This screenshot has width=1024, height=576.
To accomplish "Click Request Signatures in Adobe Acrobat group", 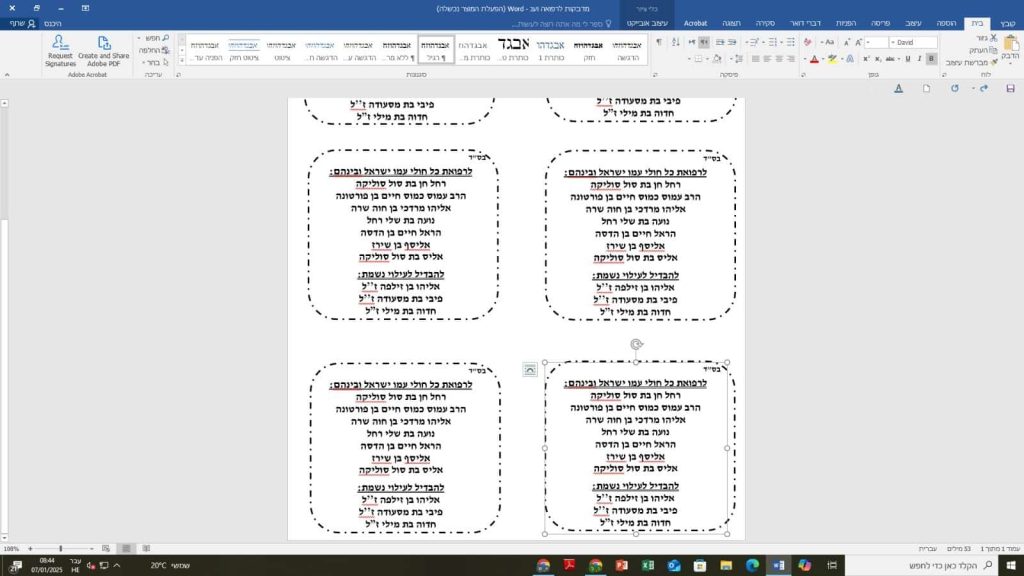I will click(60, 51).
